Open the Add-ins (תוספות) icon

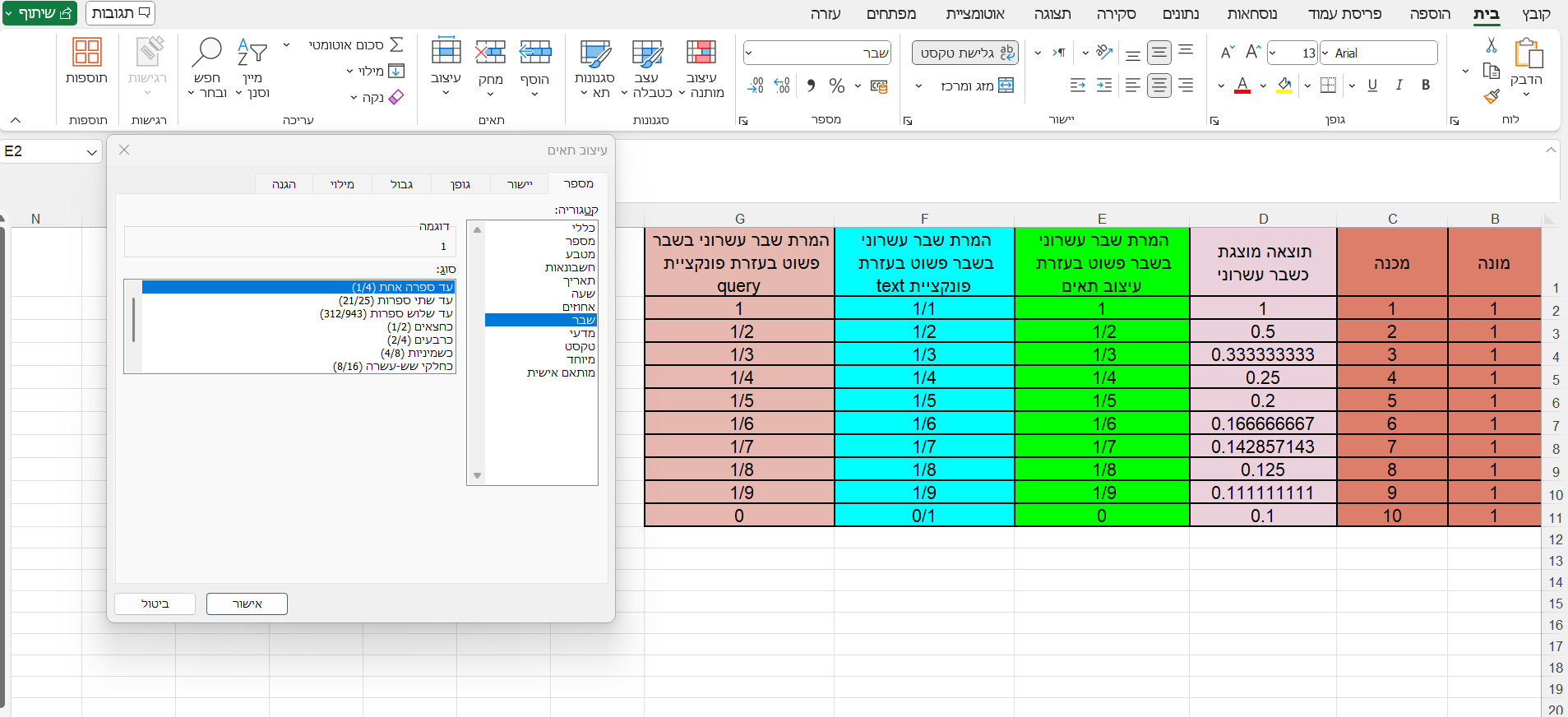pyautogui.click(x=87, y=52)
